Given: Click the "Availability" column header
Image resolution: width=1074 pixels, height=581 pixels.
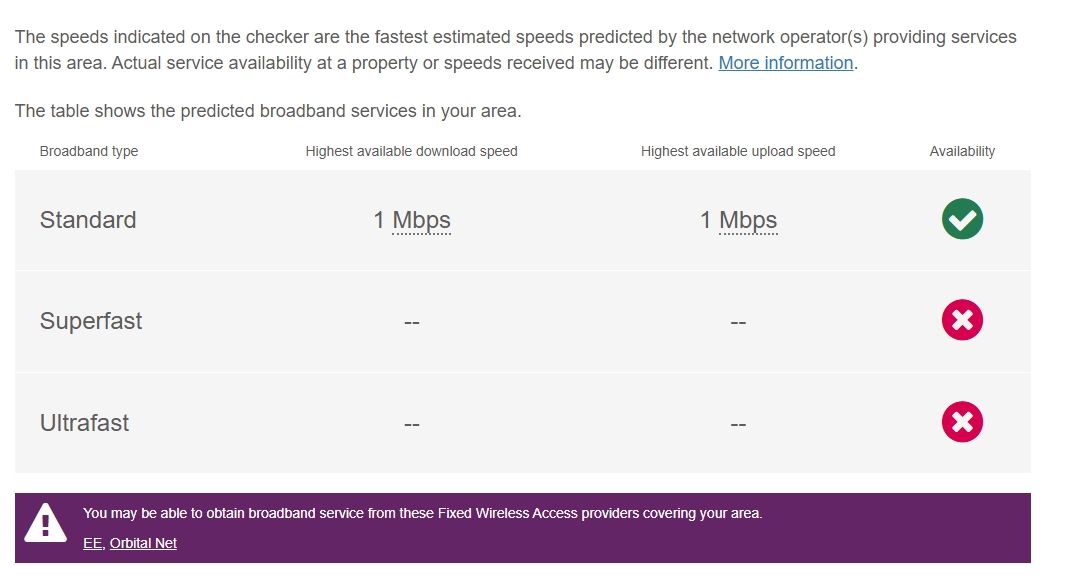Looking at the screenshot, I should [962, 151].
